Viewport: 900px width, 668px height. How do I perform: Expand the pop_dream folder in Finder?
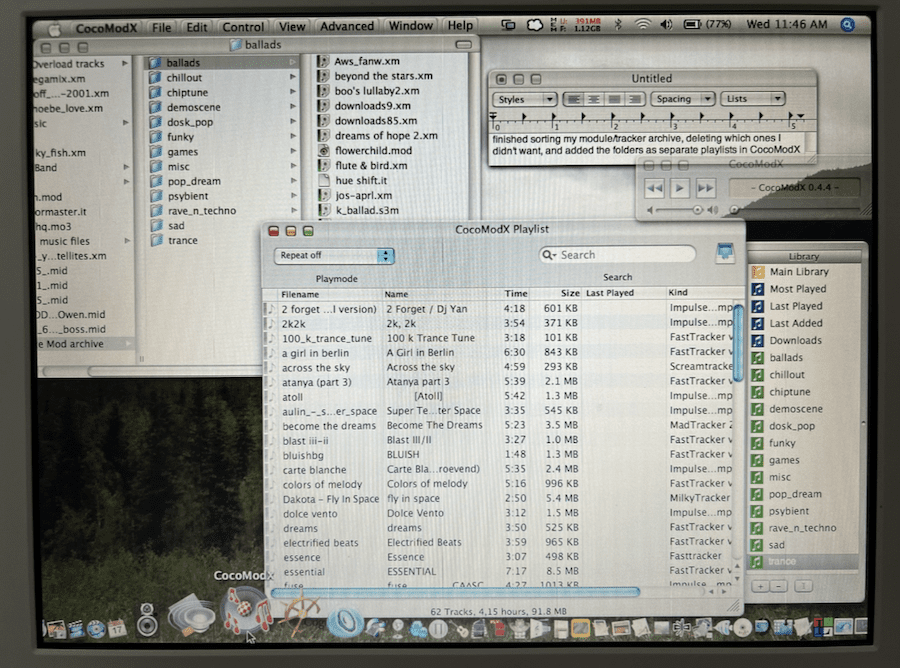(293, 181)
